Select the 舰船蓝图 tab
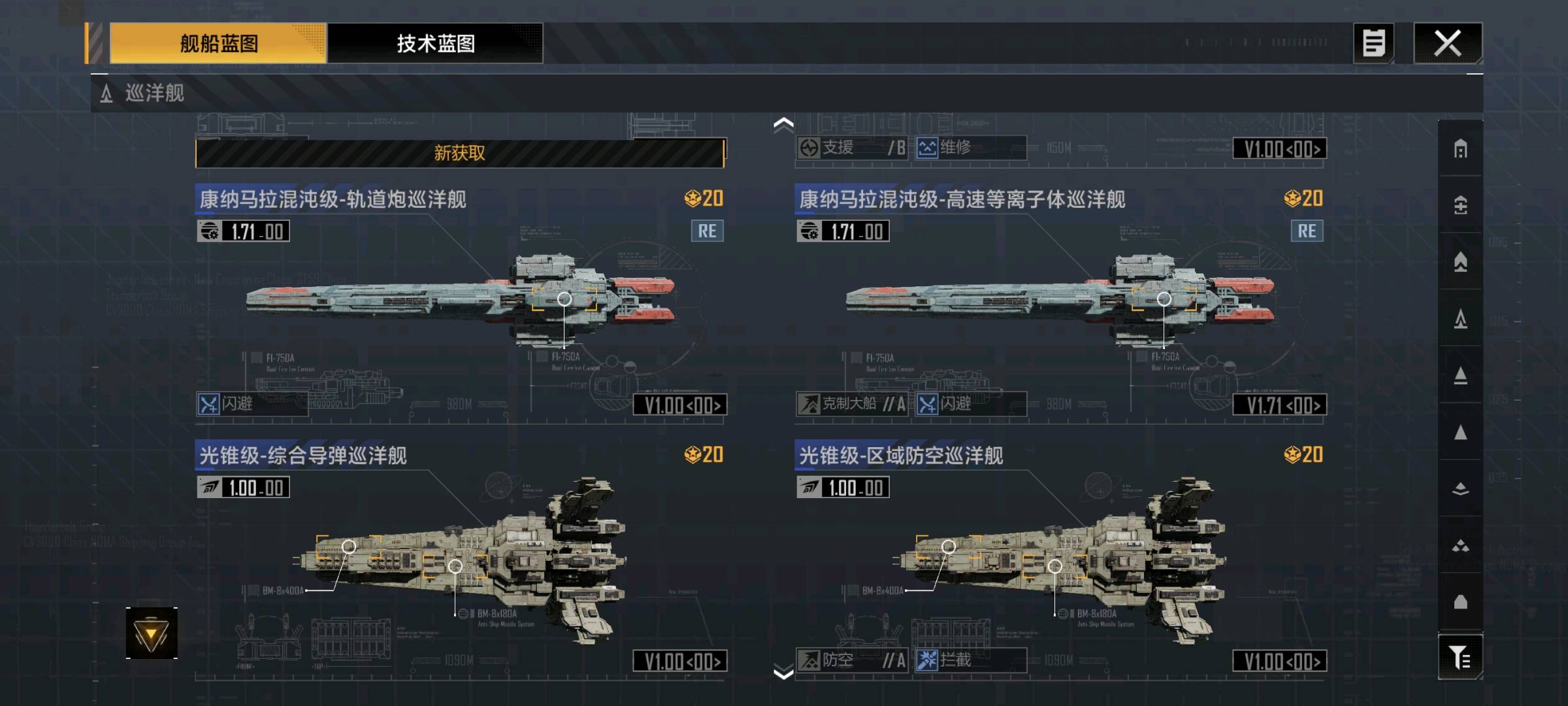 point(218,43)
